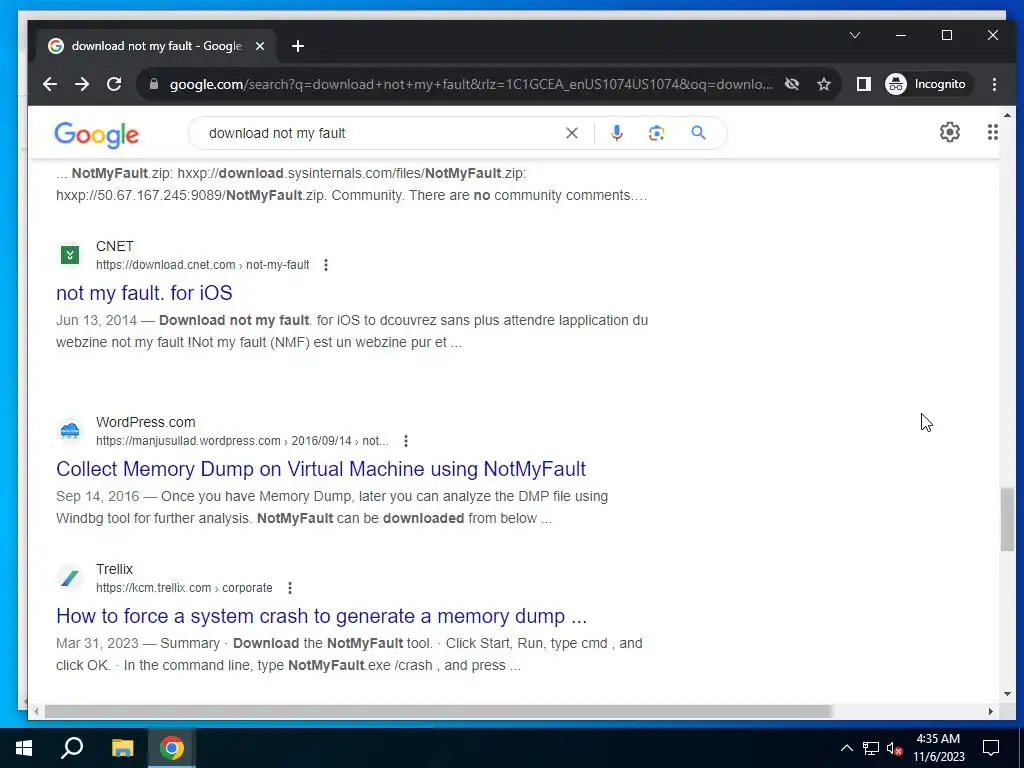Open the Google apps grid
The width and height of the screenshot is (1024, 768).
point(992,133)
